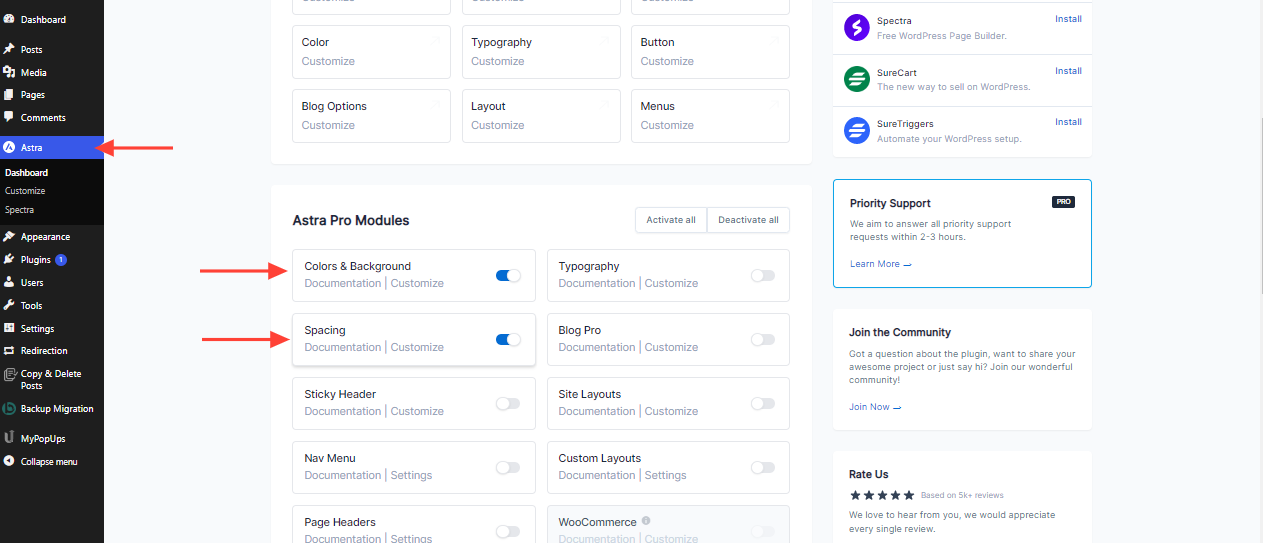Open Customize link for Colors & Background module
This screenshot has height=543, width=1263.
point(417,283)
